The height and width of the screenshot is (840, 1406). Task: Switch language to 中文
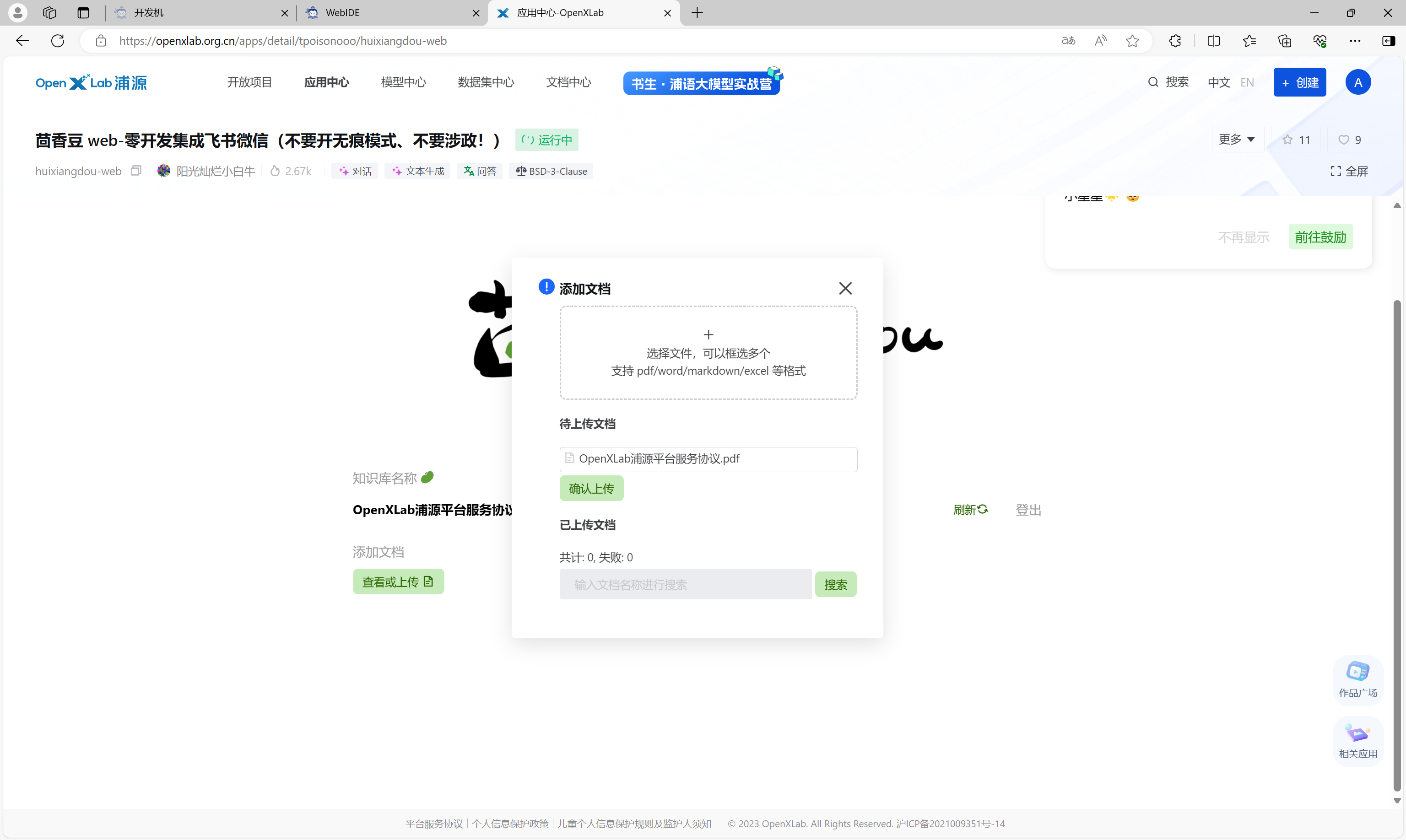tap(1218, 83)
